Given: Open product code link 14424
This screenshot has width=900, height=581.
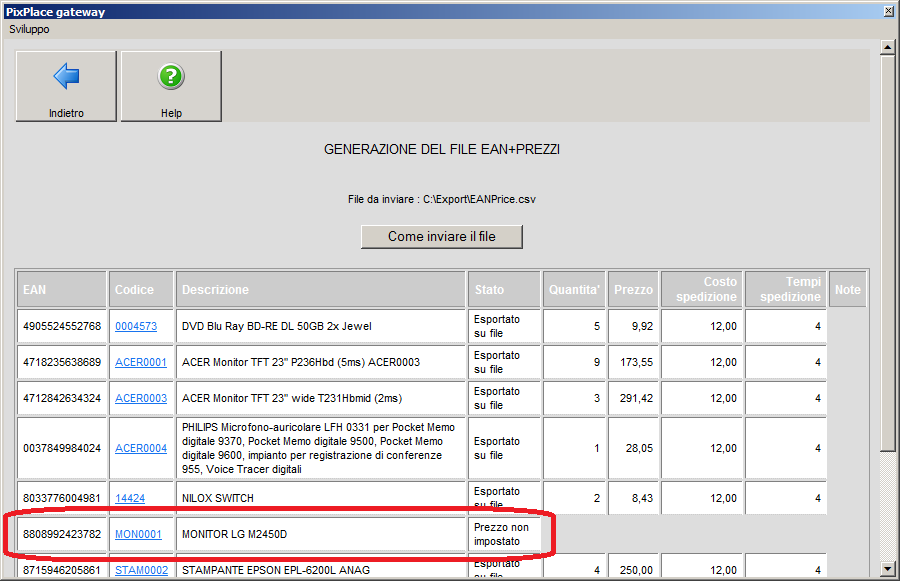Looking at the screenshot, I should click(130, 498).
